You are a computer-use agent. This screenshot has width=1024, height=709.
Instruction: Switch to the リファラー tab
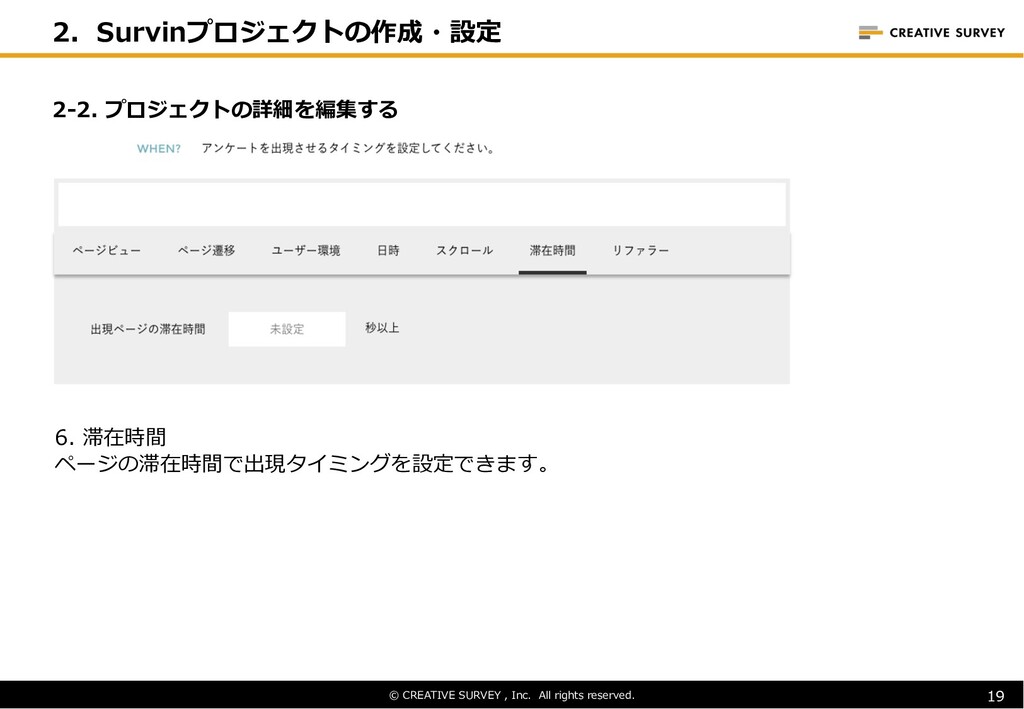[x=641, y=251]
